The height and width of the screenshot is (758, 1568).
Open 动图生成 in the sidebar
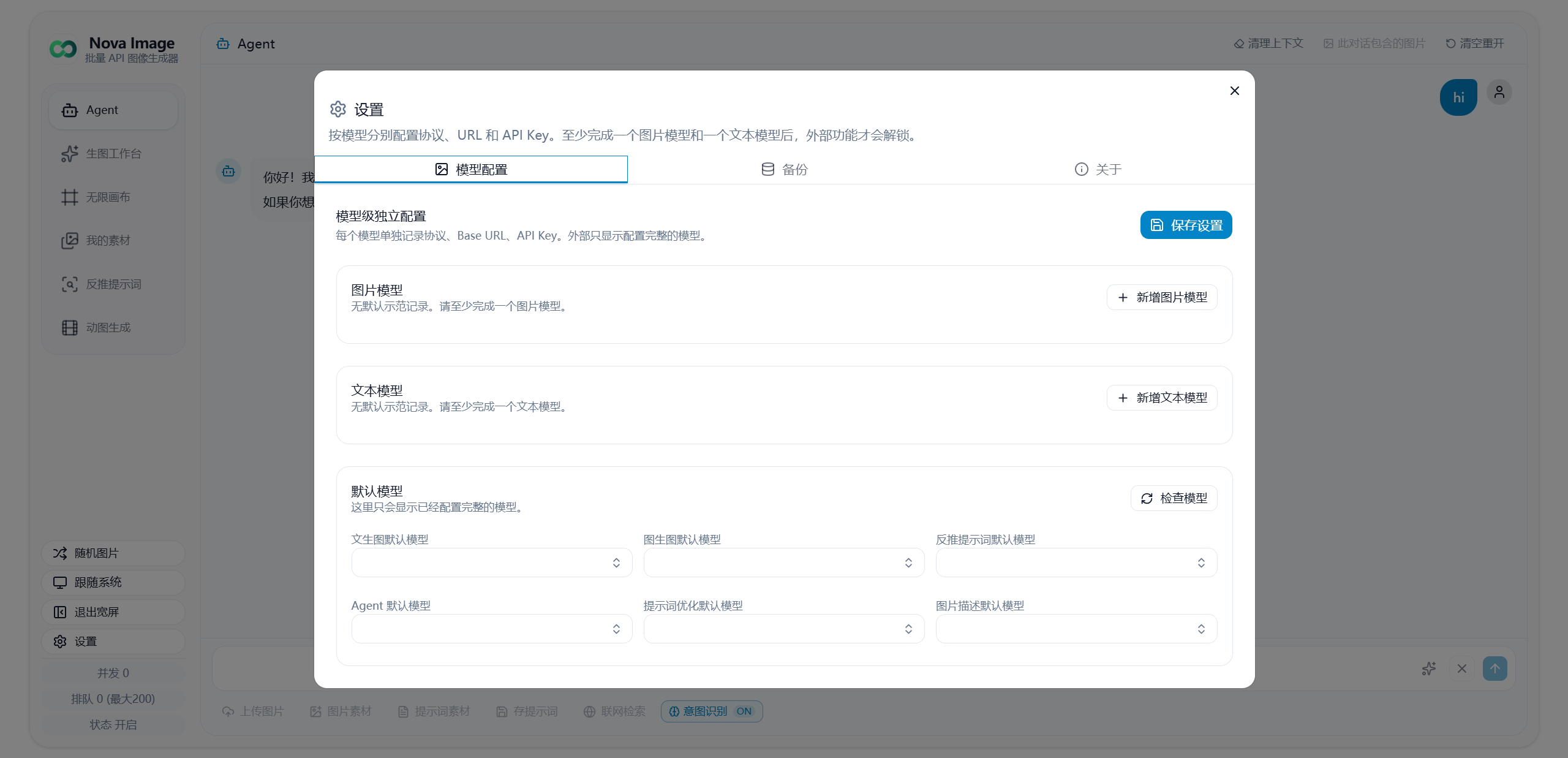point(113,328)
